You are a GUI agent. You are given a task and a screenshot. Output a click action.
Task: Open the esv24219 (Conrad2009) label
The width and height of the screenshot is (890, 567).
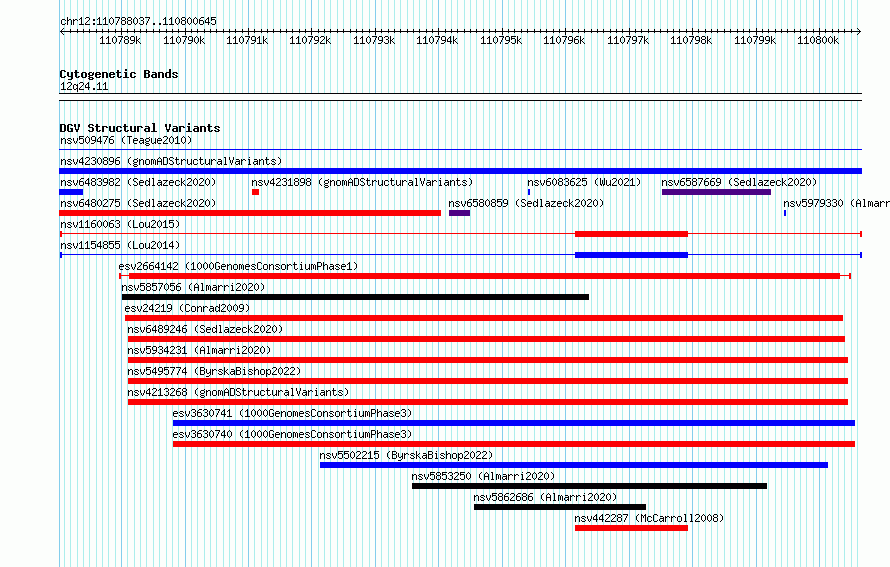[187, 308]
